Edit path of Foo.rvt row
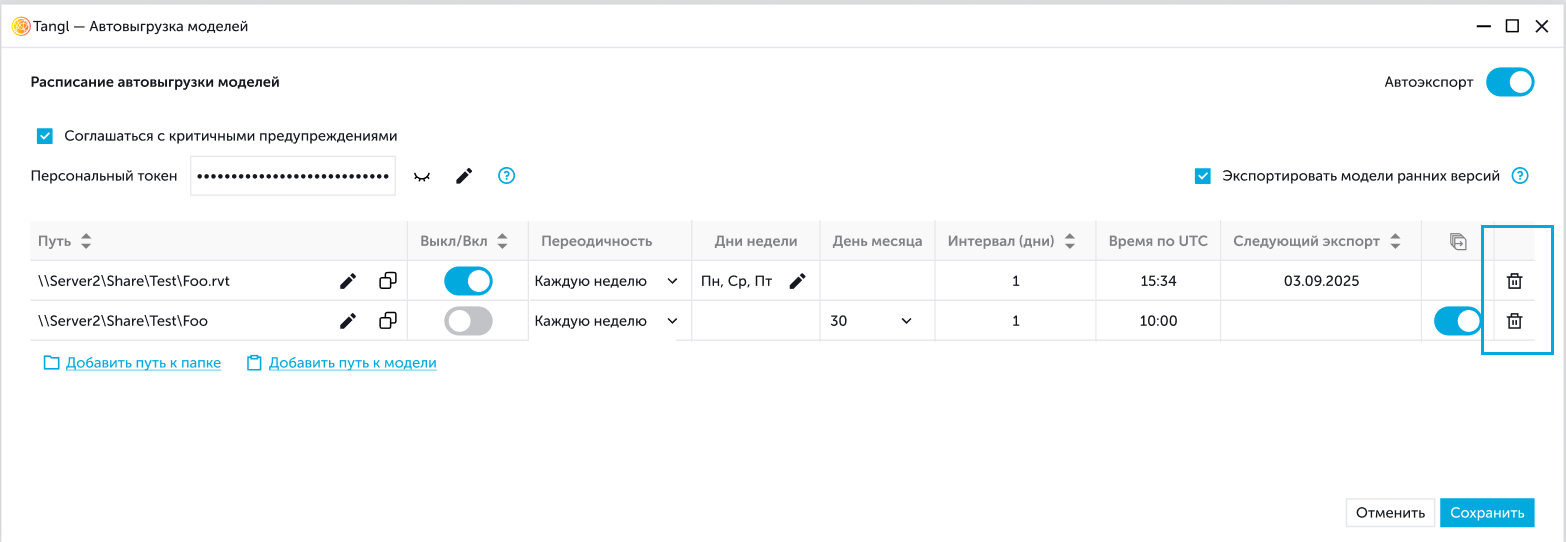The image size is (1566, 542). click(x=348, y=282)
